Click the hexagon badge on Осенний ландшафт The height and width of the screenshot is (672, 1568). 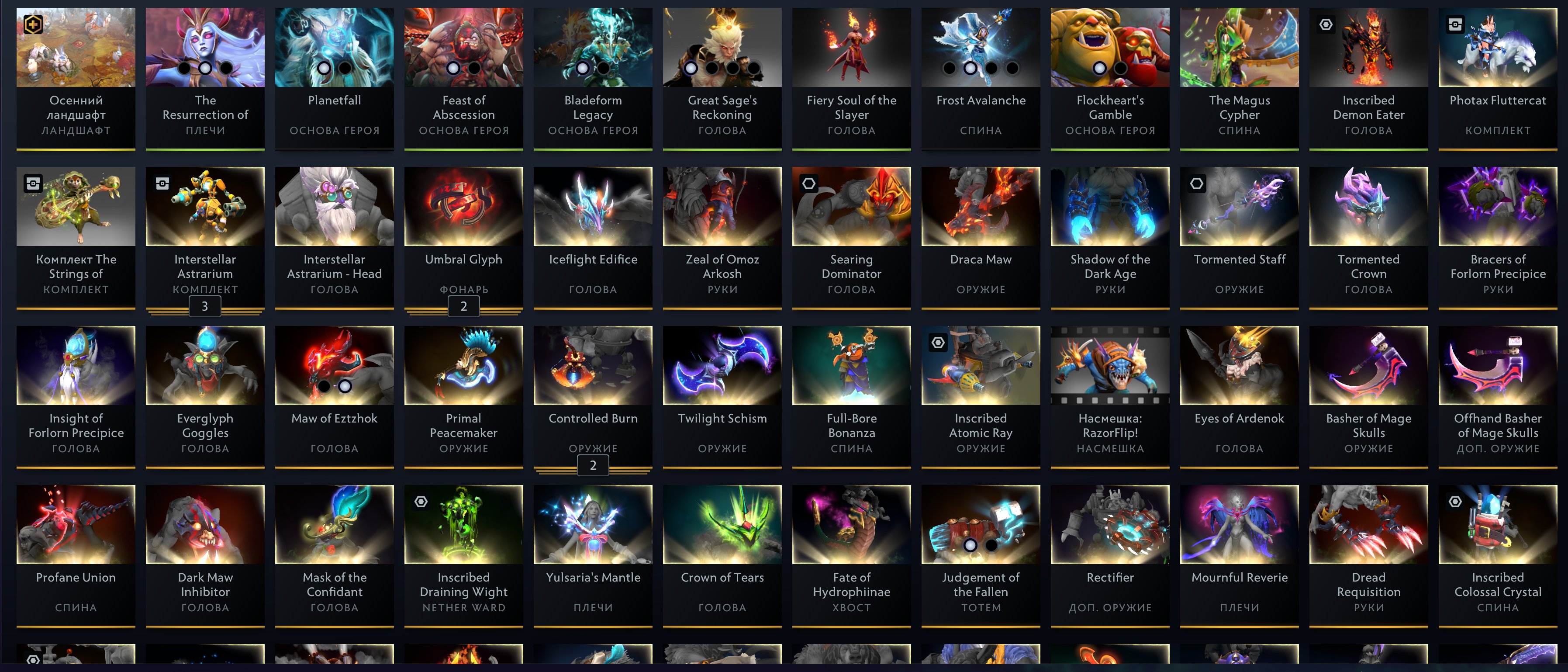[x=33, y=25]
